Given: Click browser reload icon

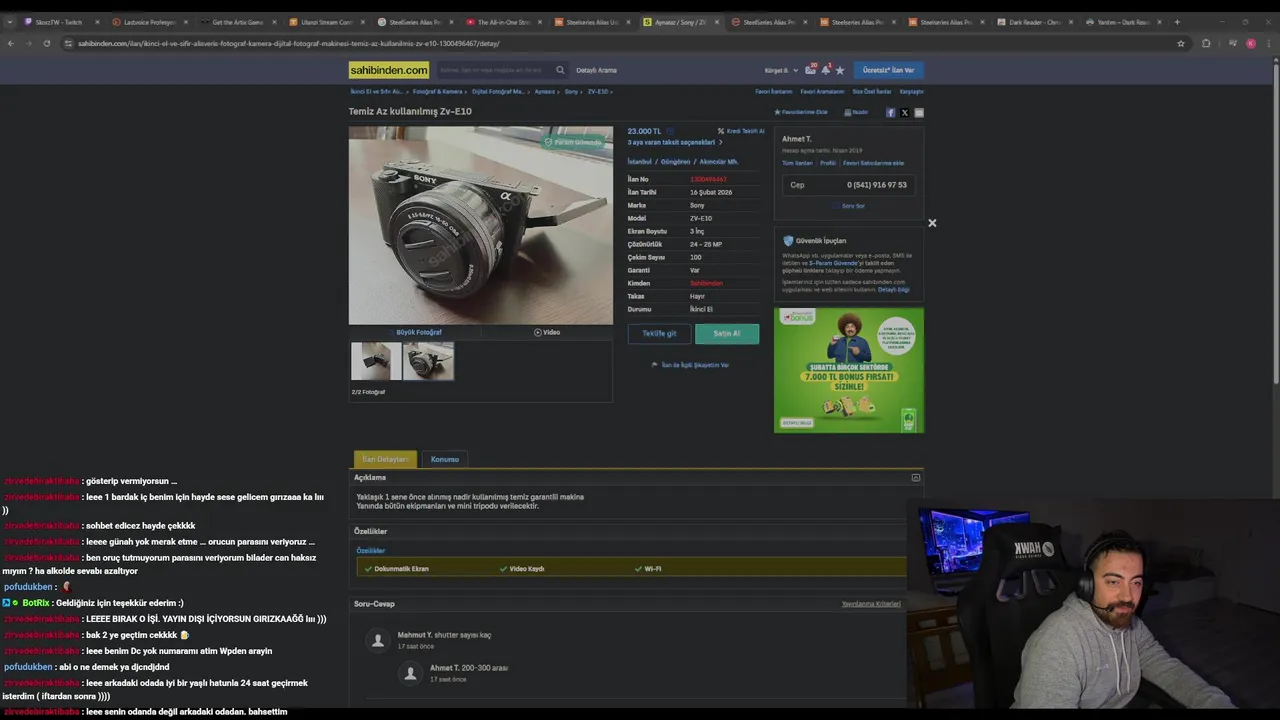Looking at the screenshot, I should click(x=46, y=43).
